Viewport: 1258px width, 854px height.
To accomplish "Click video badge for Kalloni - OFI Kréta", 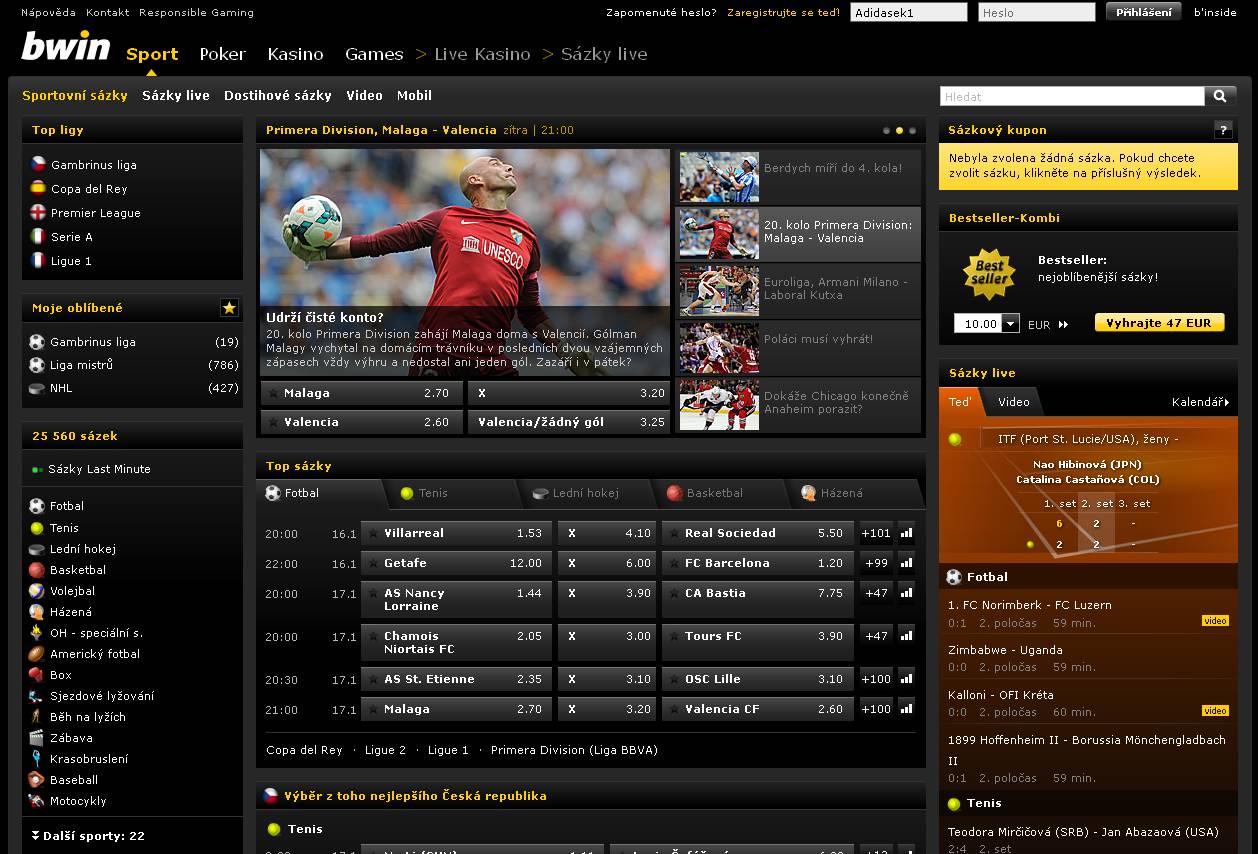I will [x=1215, y=711].
